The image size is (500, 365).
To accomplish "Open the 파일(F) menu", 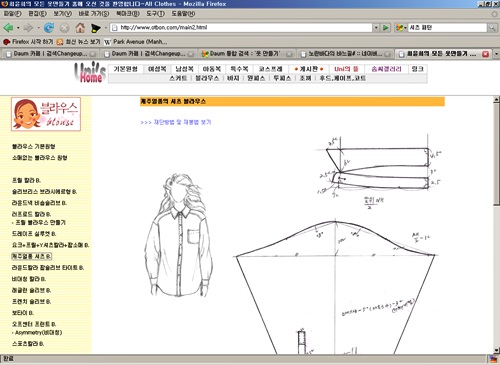I will click(x=12, y=14).
